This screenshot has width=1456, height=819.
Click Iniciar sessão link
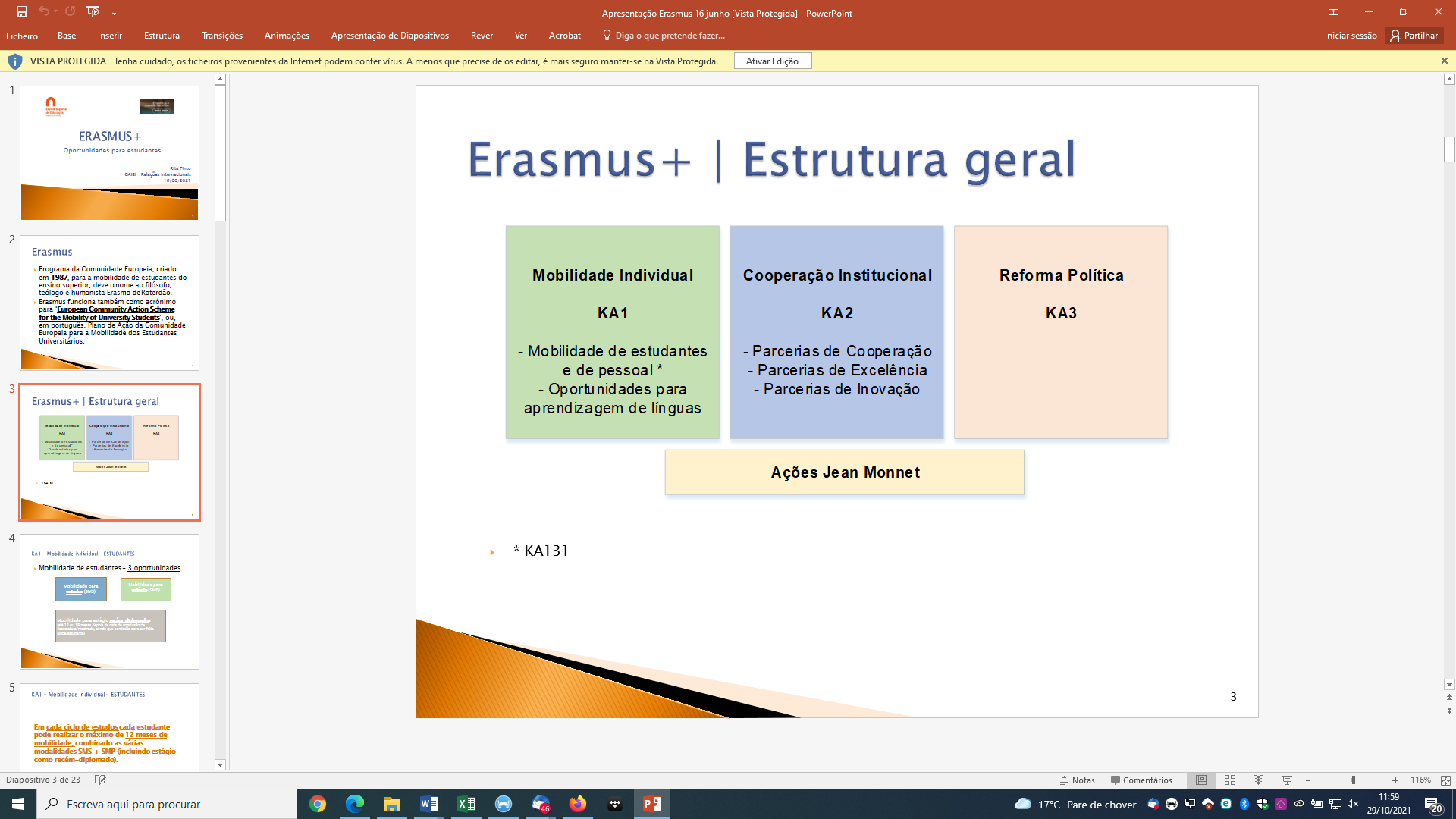coord(1351,36)
